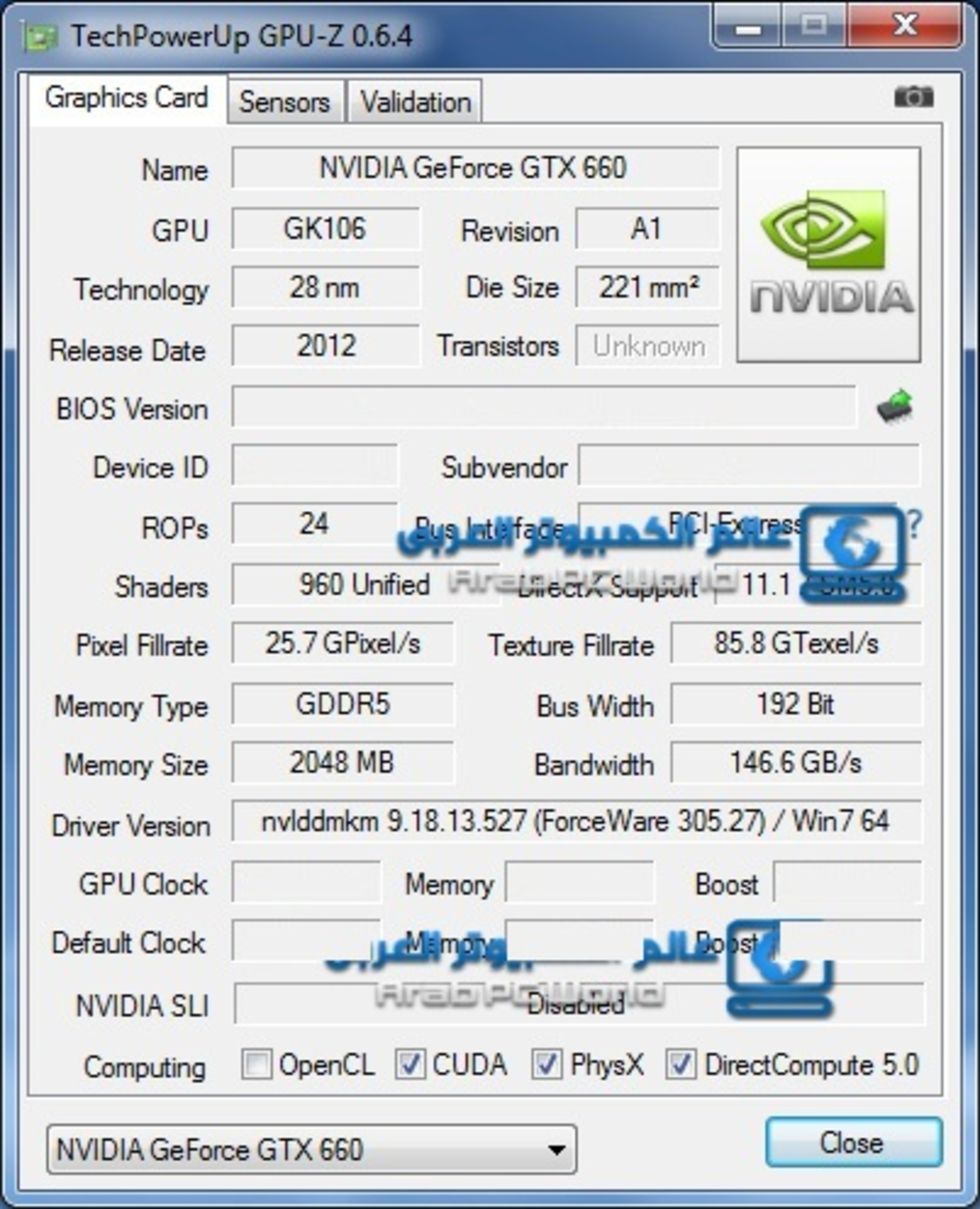Enable the OpenCL checkbox

pos(257,1065)
